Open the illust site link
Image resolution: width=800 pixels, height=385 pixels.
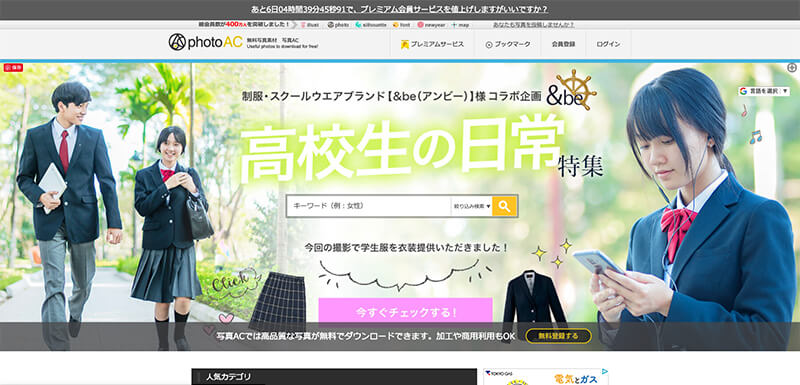310,24
